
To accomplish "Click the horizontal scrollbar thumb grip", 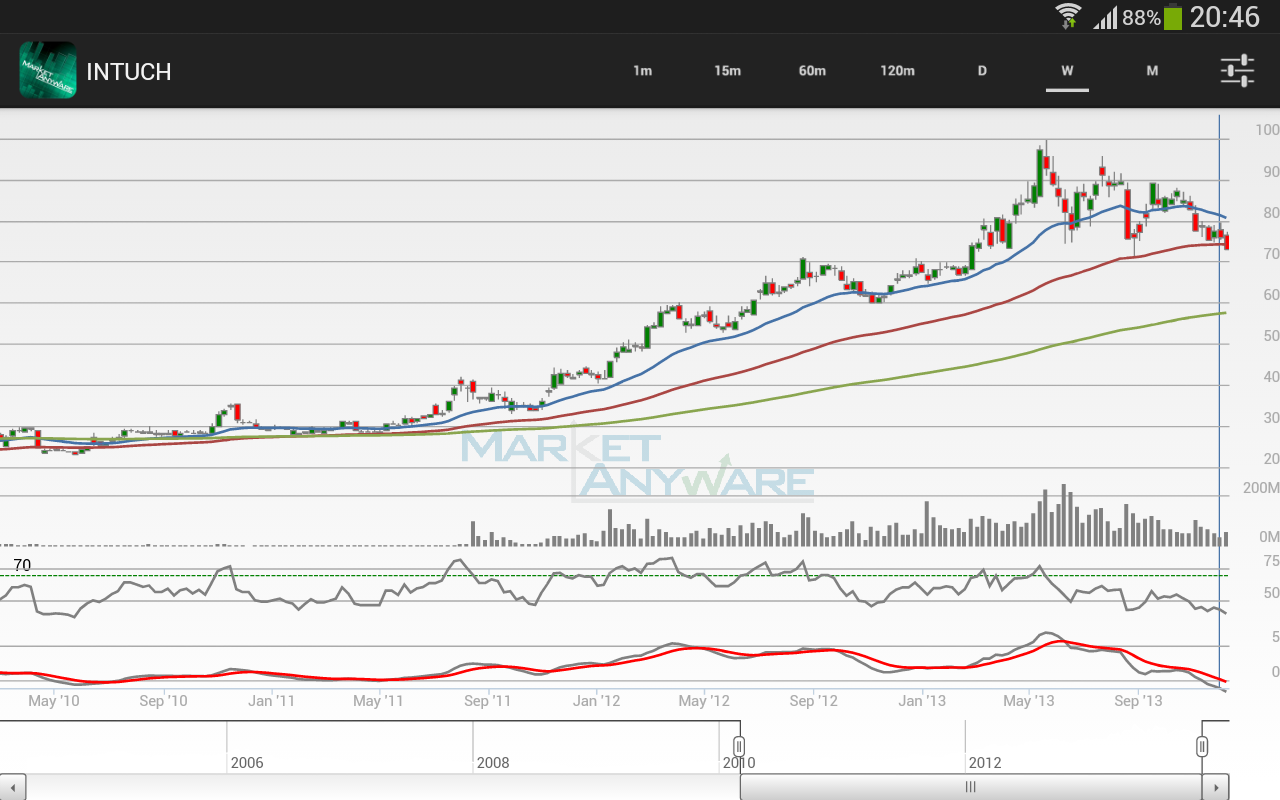I will click(970, 787).
